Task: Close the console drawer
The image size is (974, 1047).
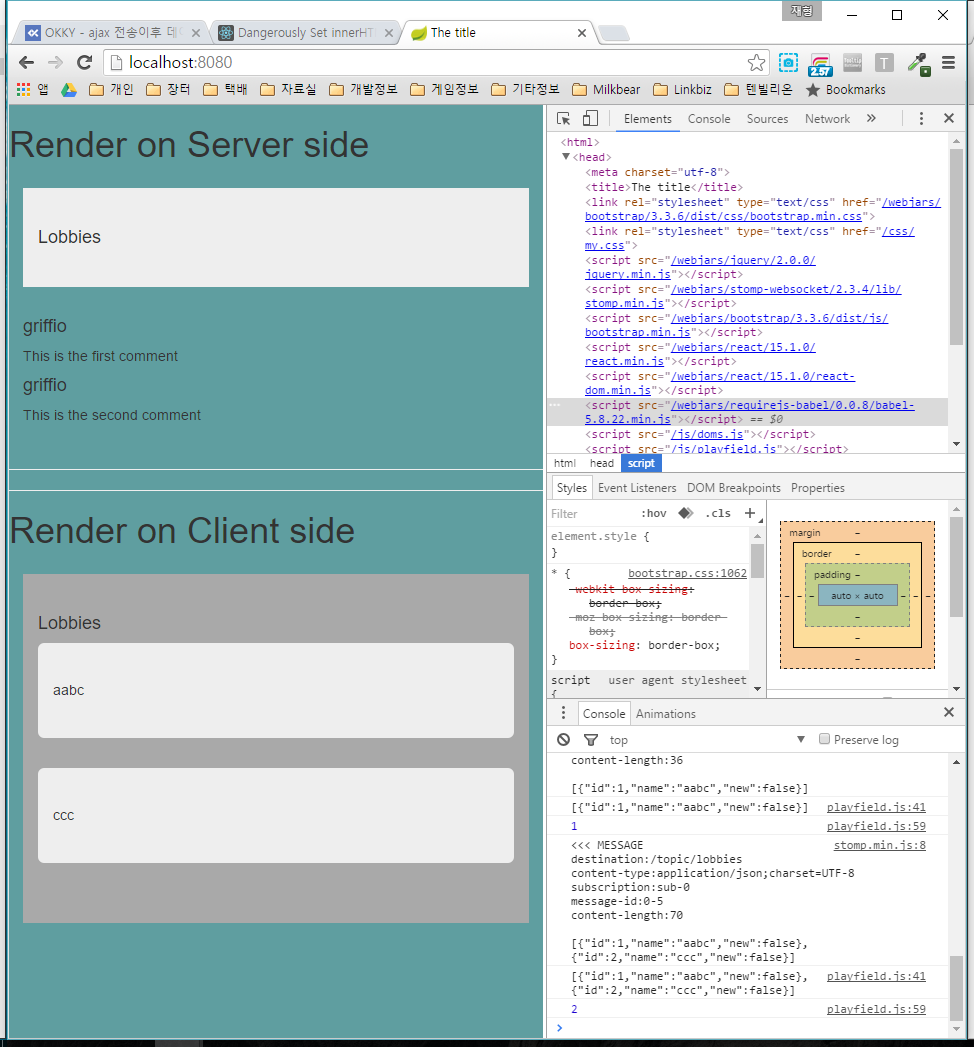Action: [949, 712]
